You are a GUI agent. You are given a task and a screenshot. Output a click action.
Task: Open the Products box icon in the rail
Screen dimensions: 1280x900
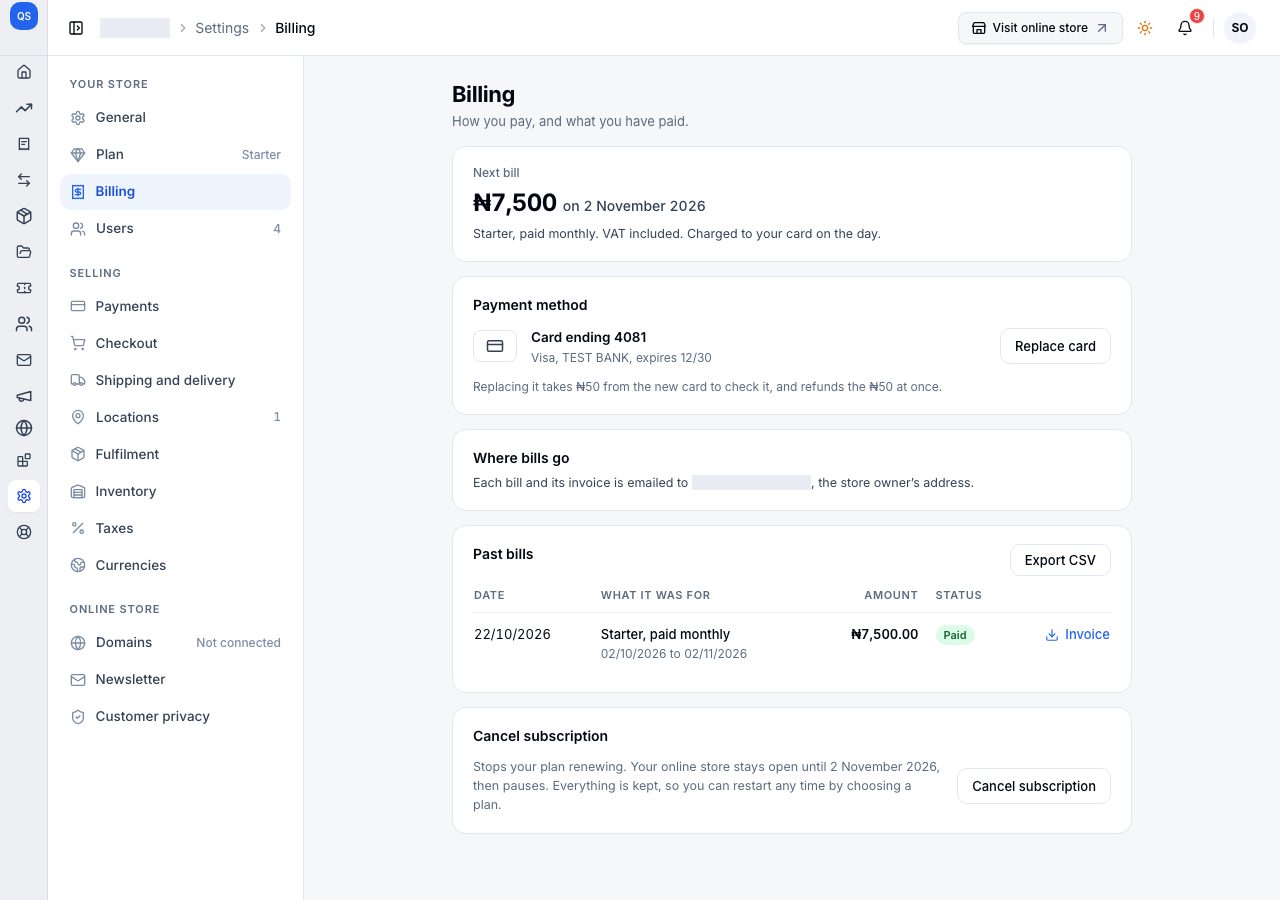point(24,216)
